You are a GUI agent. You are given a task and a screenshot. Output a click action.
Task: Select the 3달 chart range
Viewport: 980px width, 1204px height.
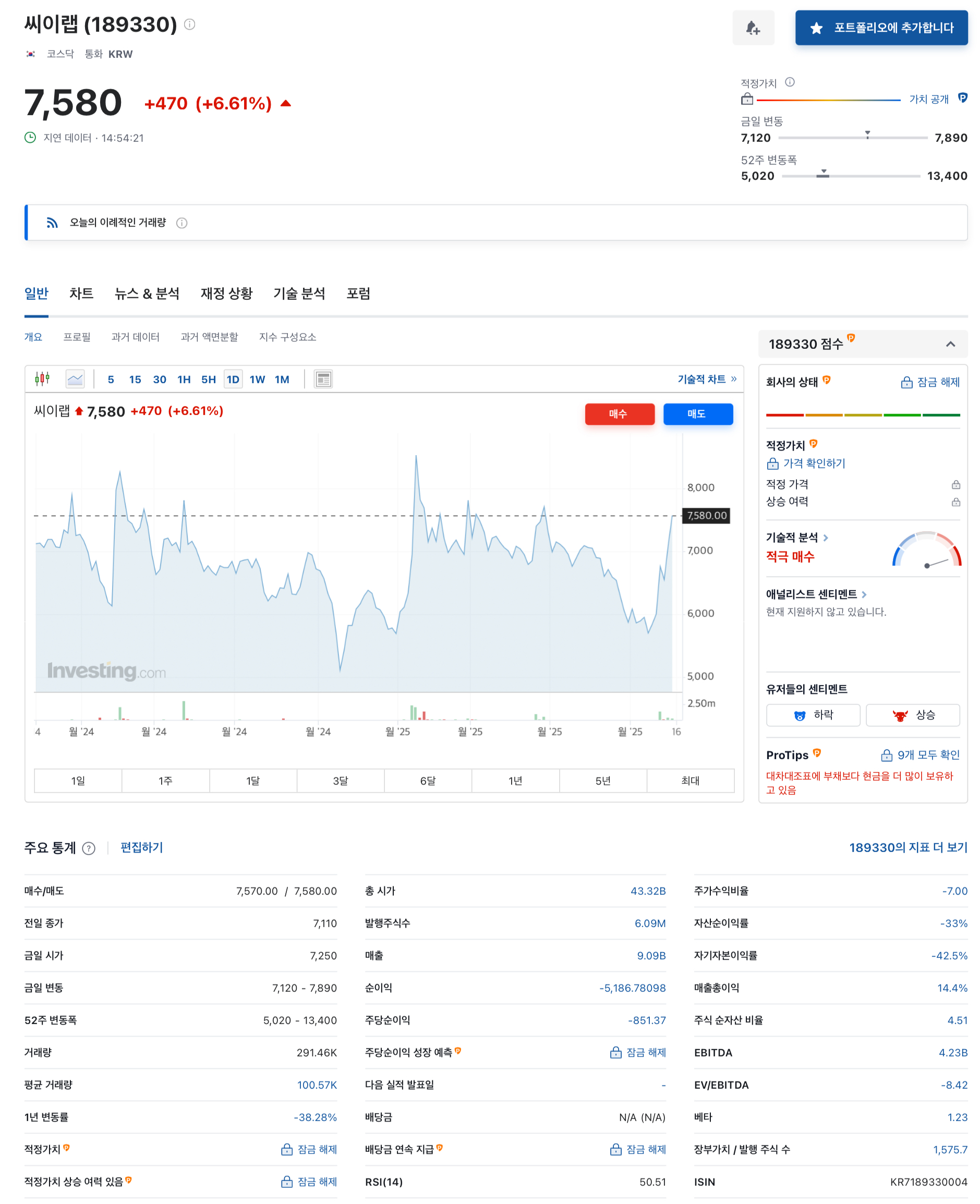pyautogui.click(x=341, y=781)
